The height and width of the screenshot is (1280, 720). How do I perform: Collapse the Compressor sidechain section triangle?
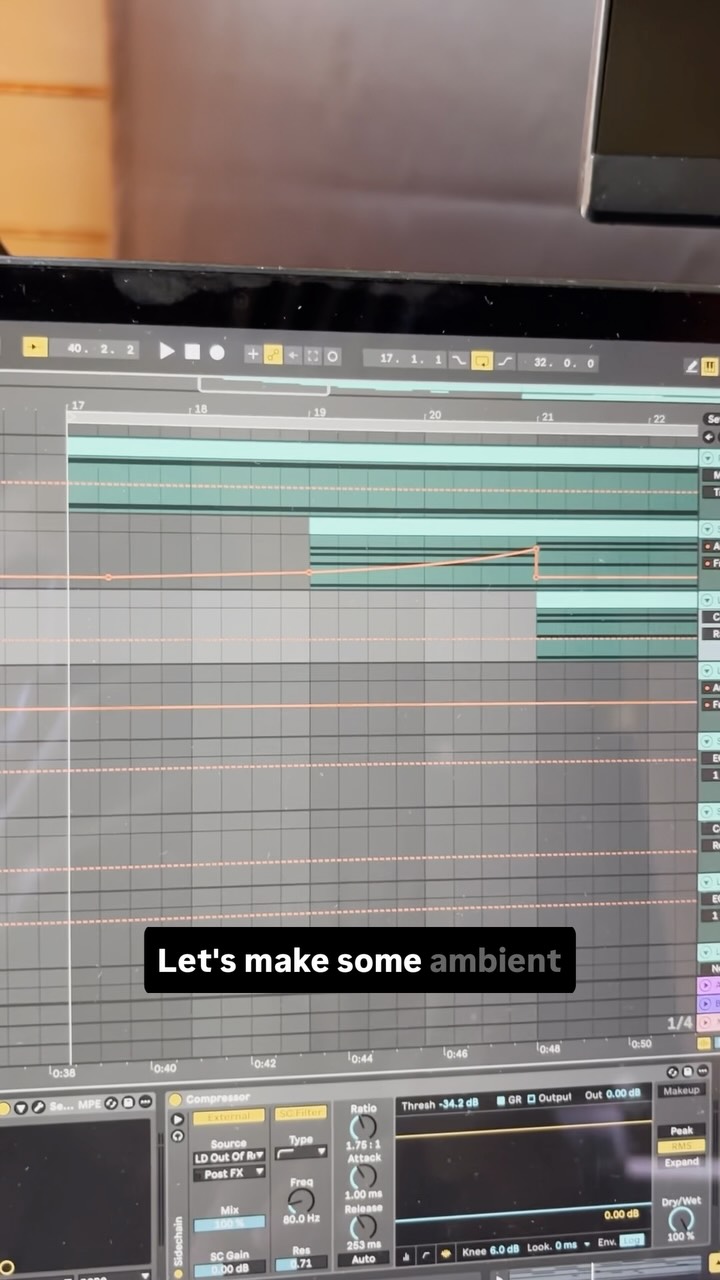click(x=178, y=1120)
